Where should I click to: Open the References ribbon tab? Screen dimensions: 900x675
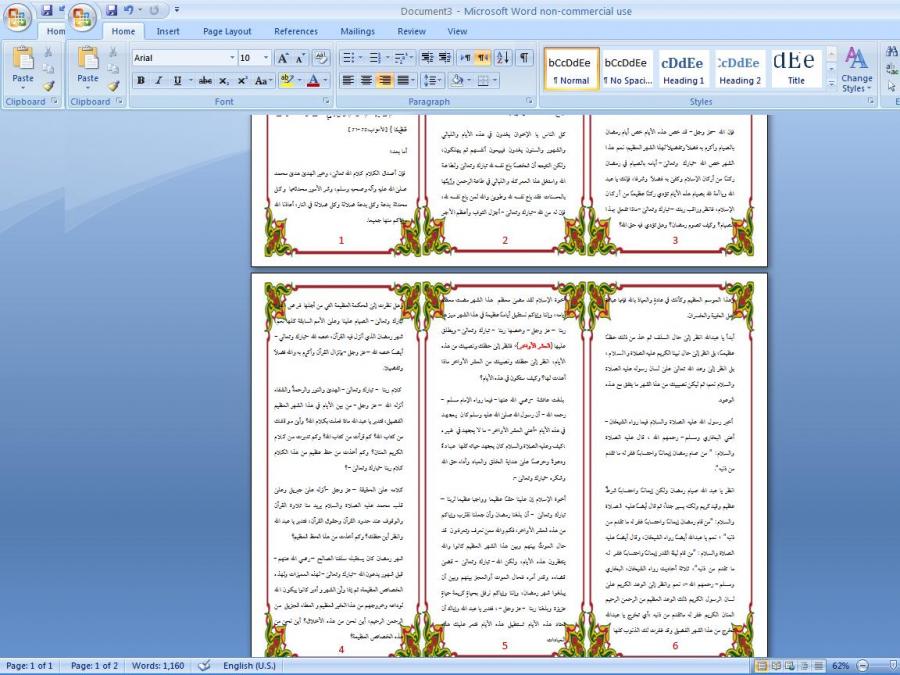pos(296,31)
